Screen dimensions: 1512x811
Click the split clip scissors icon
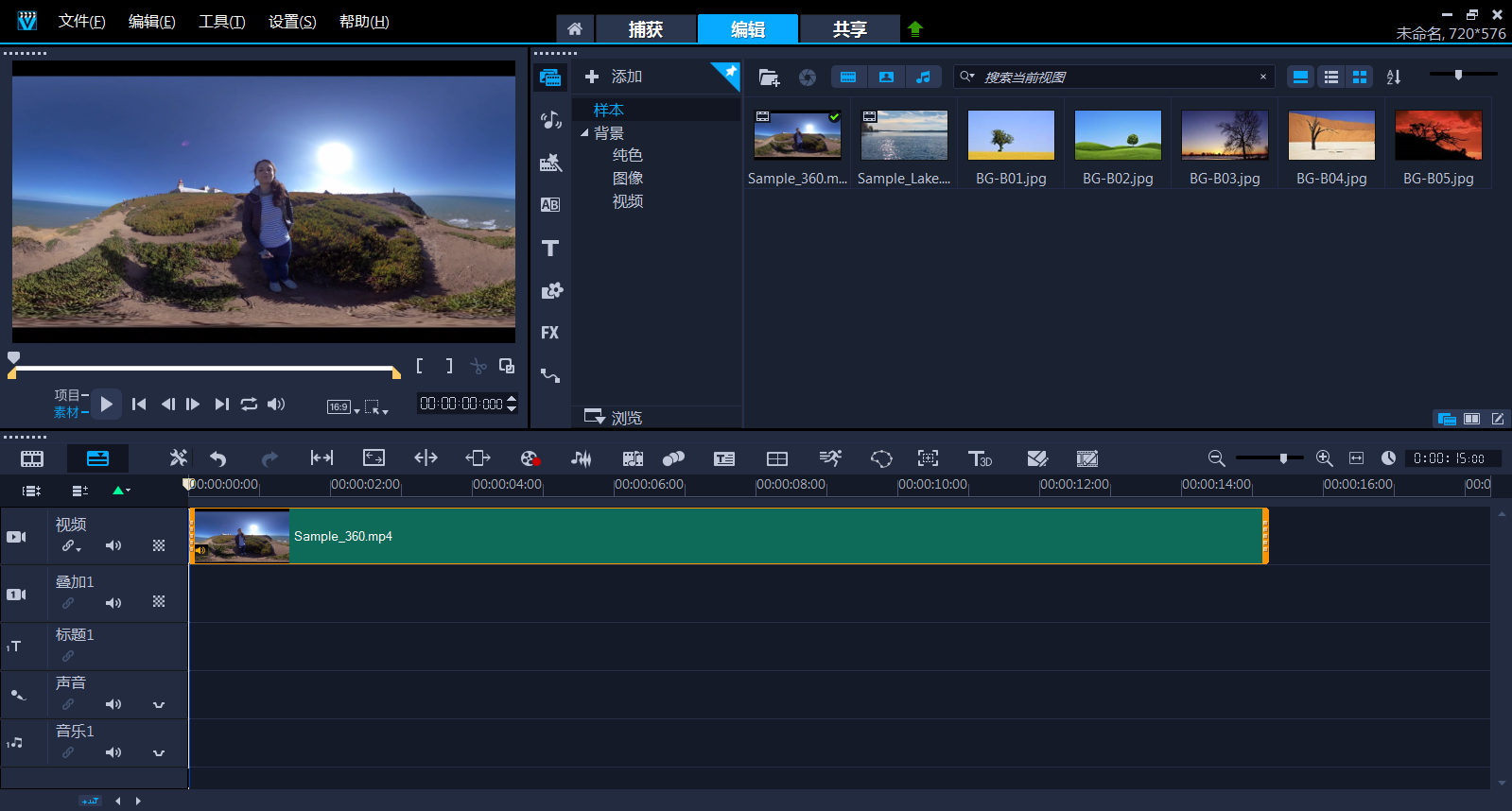[x=478, y=366]
